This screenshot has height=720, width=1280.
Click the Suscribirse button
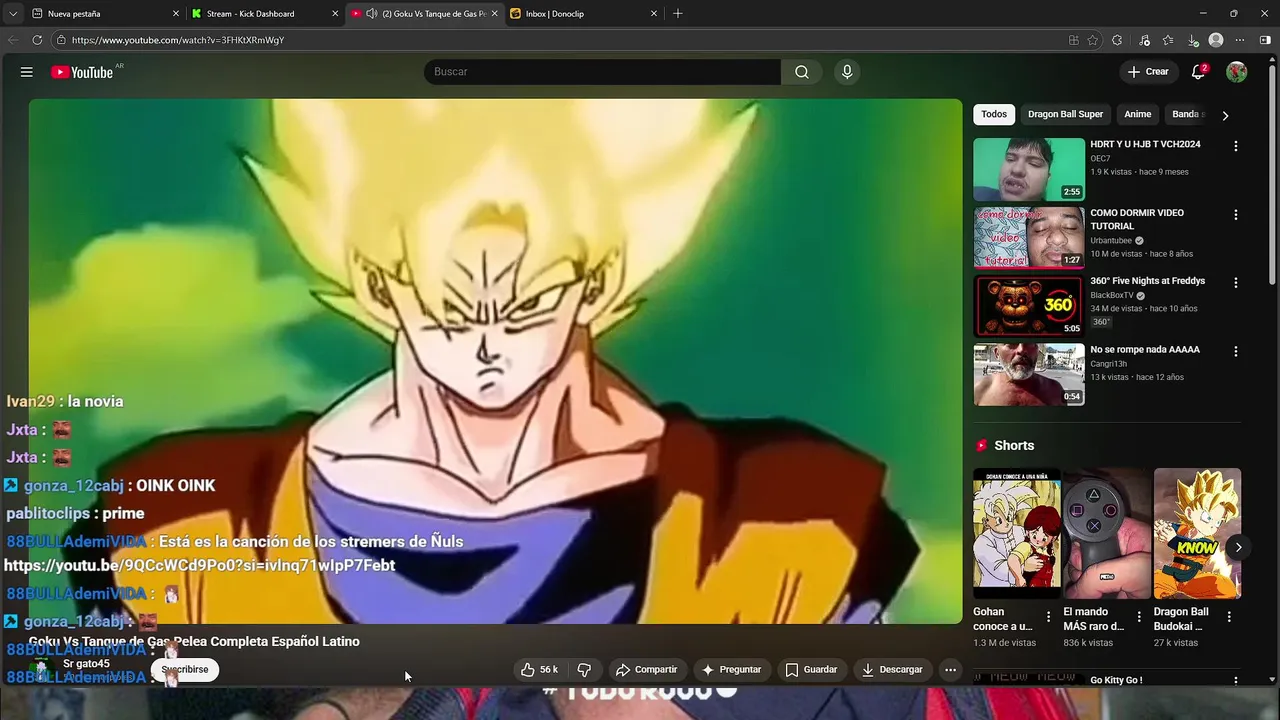click(x=185, y=670)
